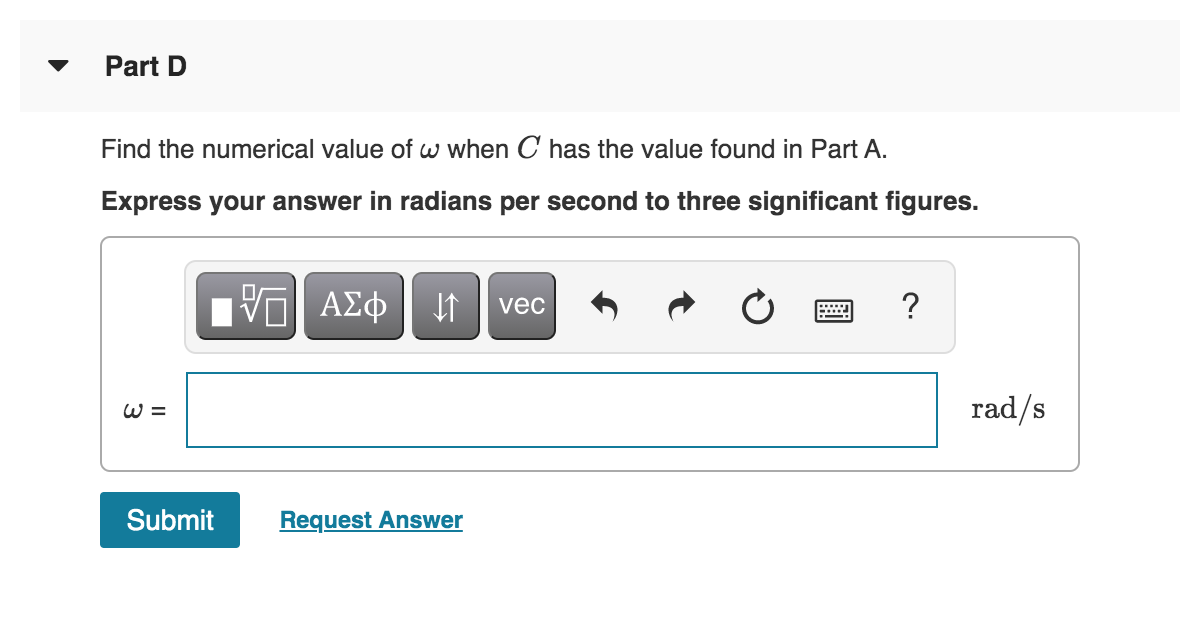The width and height of the screenshot is (1180, 618).
Task: Undo the last answer edit
Action: click(604, 307)
